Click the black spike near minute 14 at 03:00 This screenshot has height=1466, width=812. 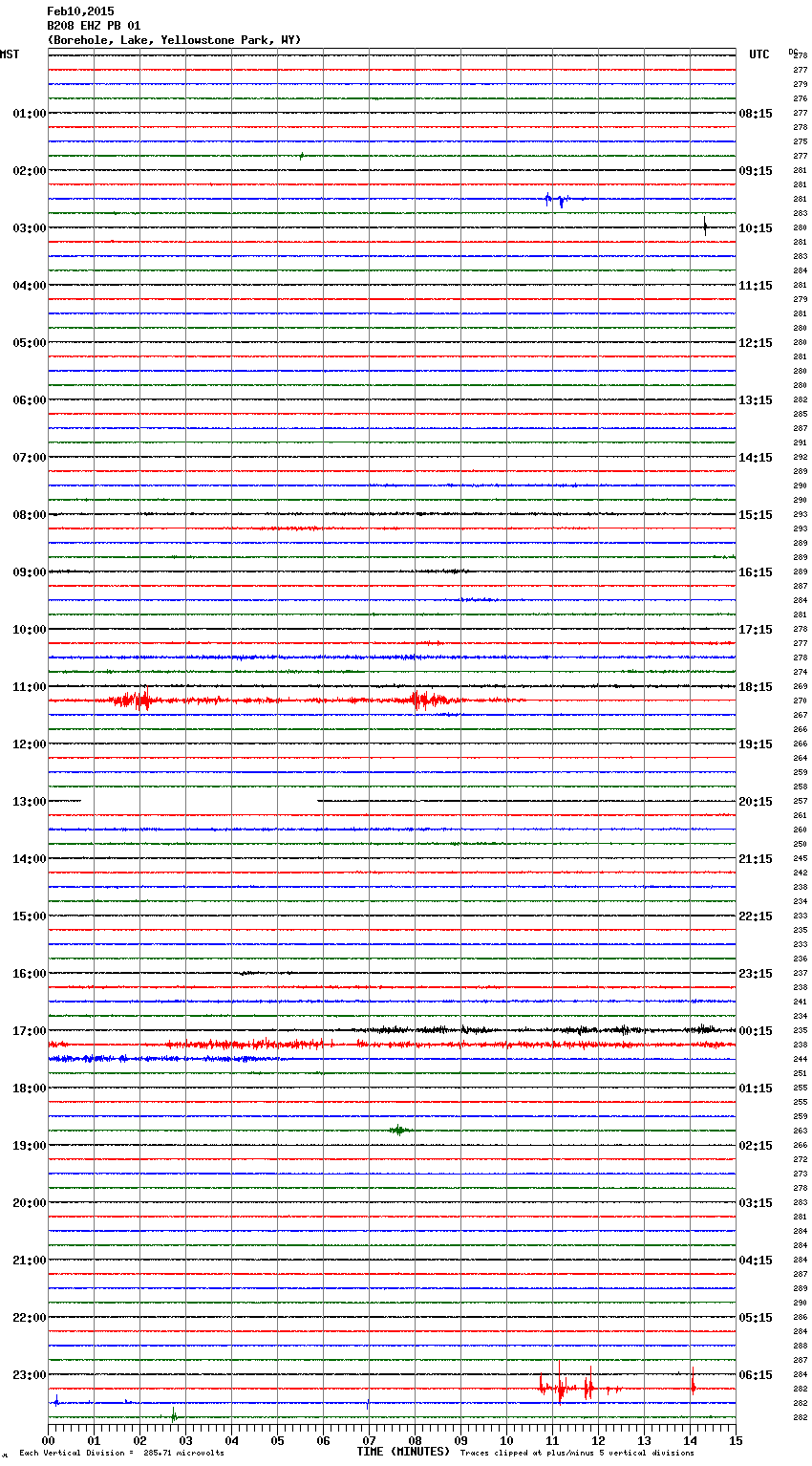point(705,226)
